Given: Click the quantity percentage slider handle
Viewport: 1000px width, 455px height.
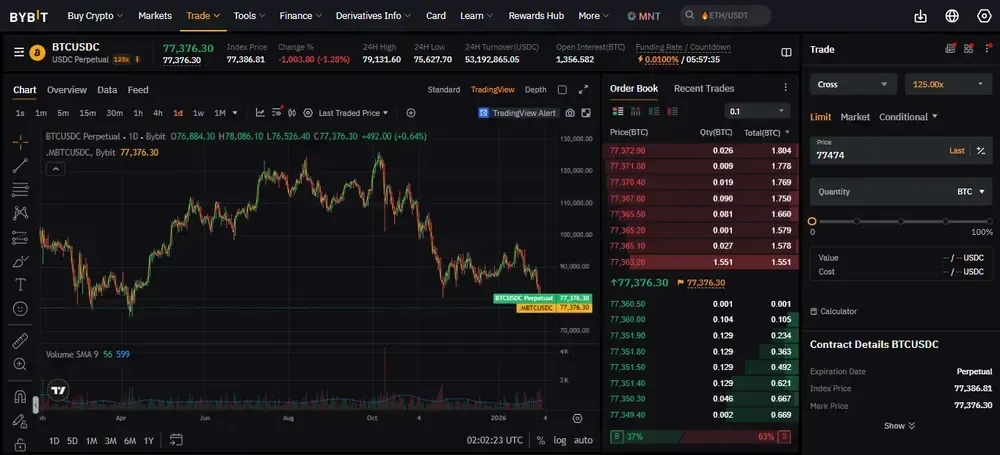Looking at the screenshot, I should click(812, 221).
